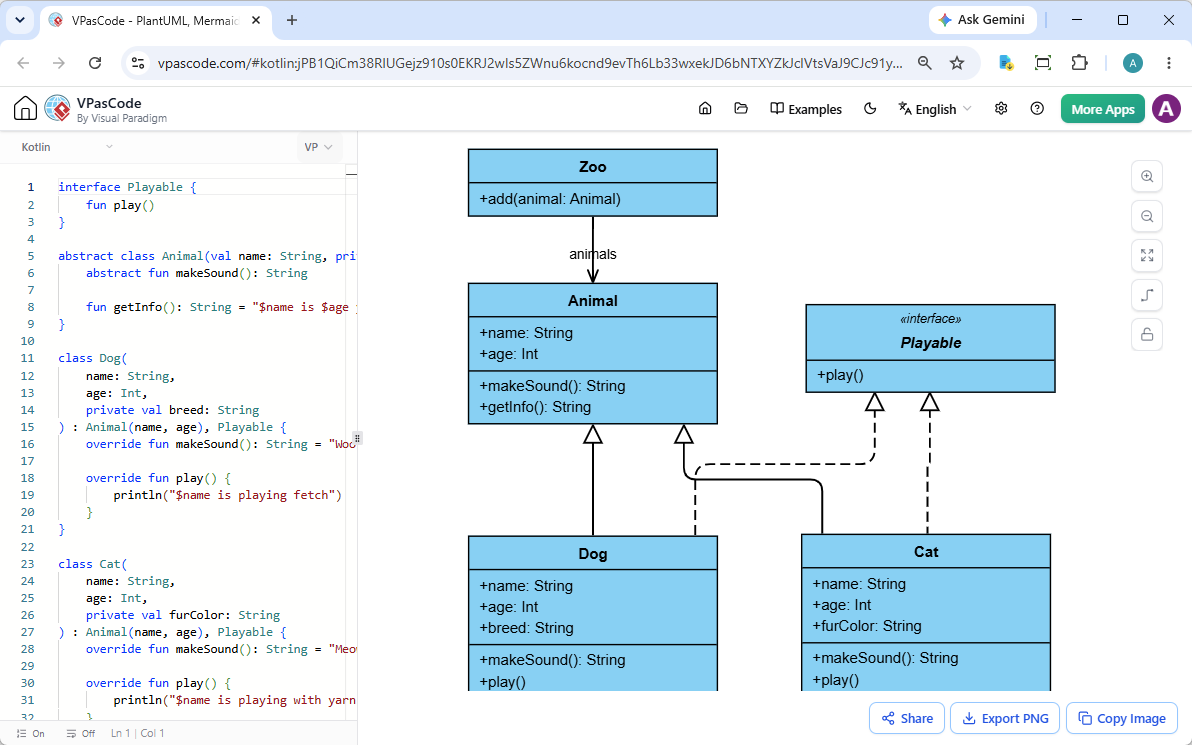
Task: Open Examples from the toolbar
Action: pyautogui.click(x=806, y=109)
